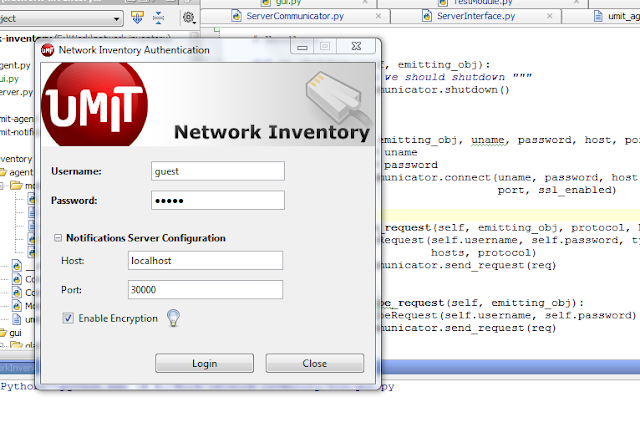Click the Host field containing localhost
The image size is (640, 448).
point(205,260)
